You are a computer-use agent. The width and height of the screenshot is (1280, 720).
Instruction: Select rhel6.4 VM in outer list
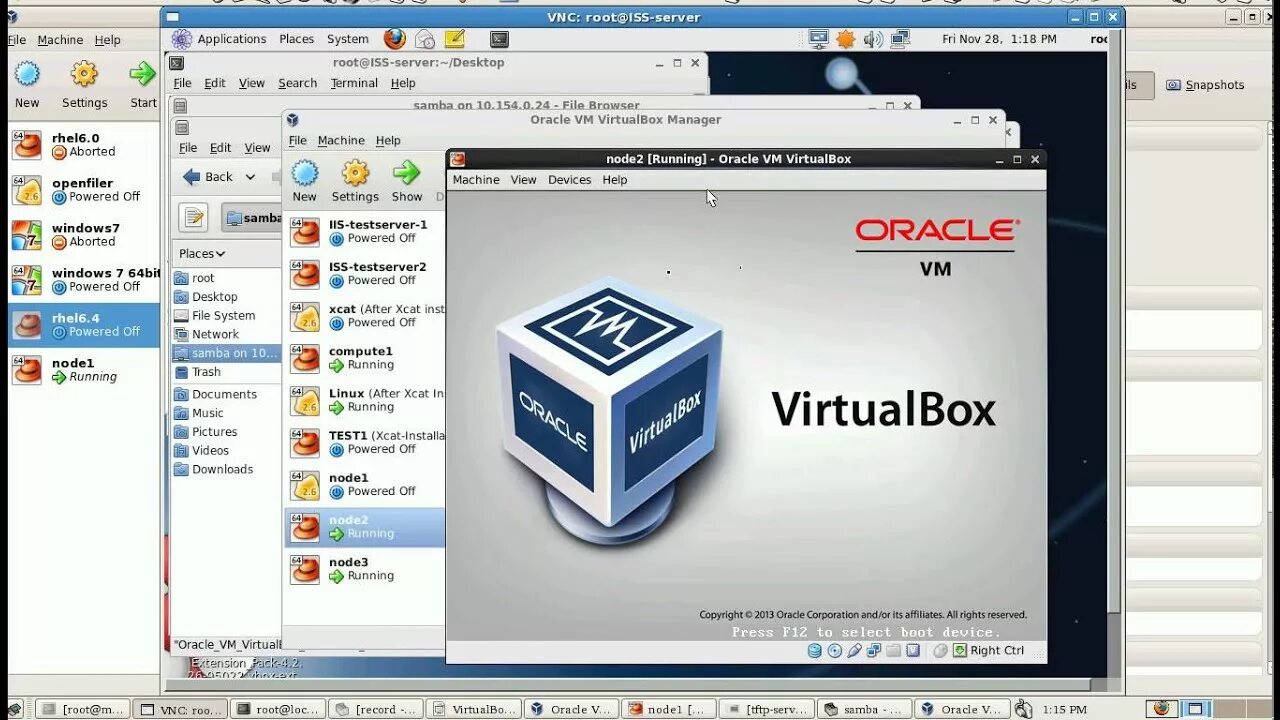[x=84, y=325]
